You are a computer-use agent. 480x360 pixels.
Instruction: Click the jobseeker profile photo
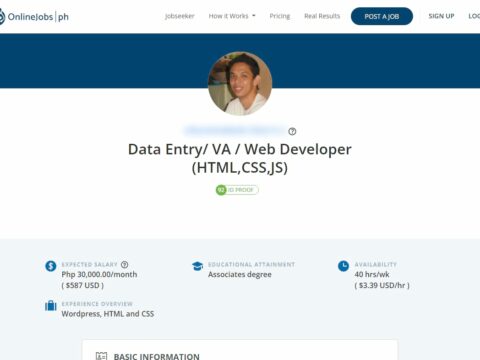tap(240, 83)
